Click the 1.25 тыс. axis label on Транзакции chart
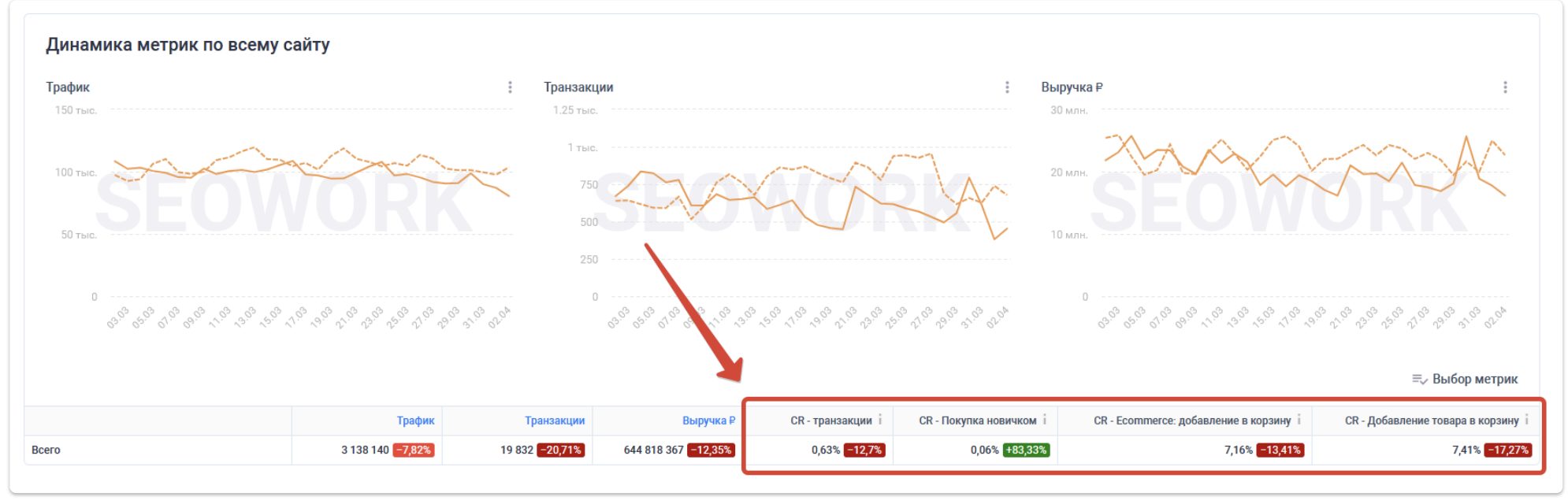 pyautogui.click(x=575, y=110)
